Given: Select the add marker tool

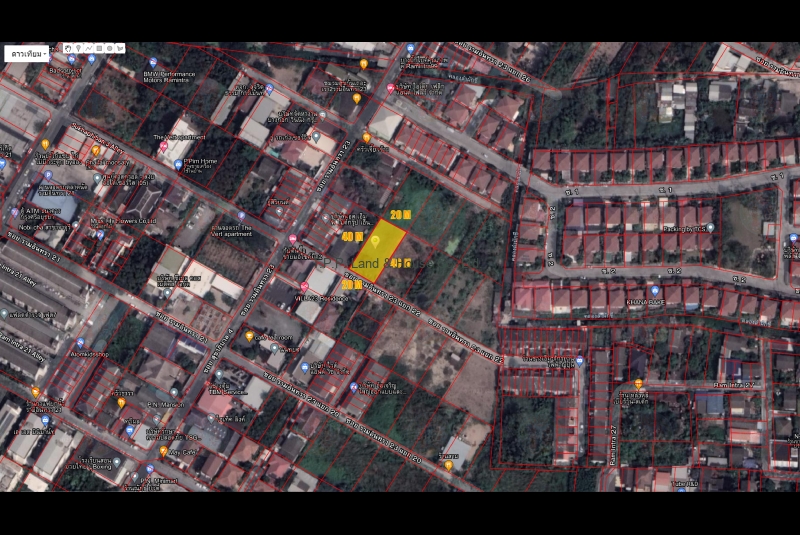Looking at the screenshot, I should pyautogui.click(x=78, y=48).
